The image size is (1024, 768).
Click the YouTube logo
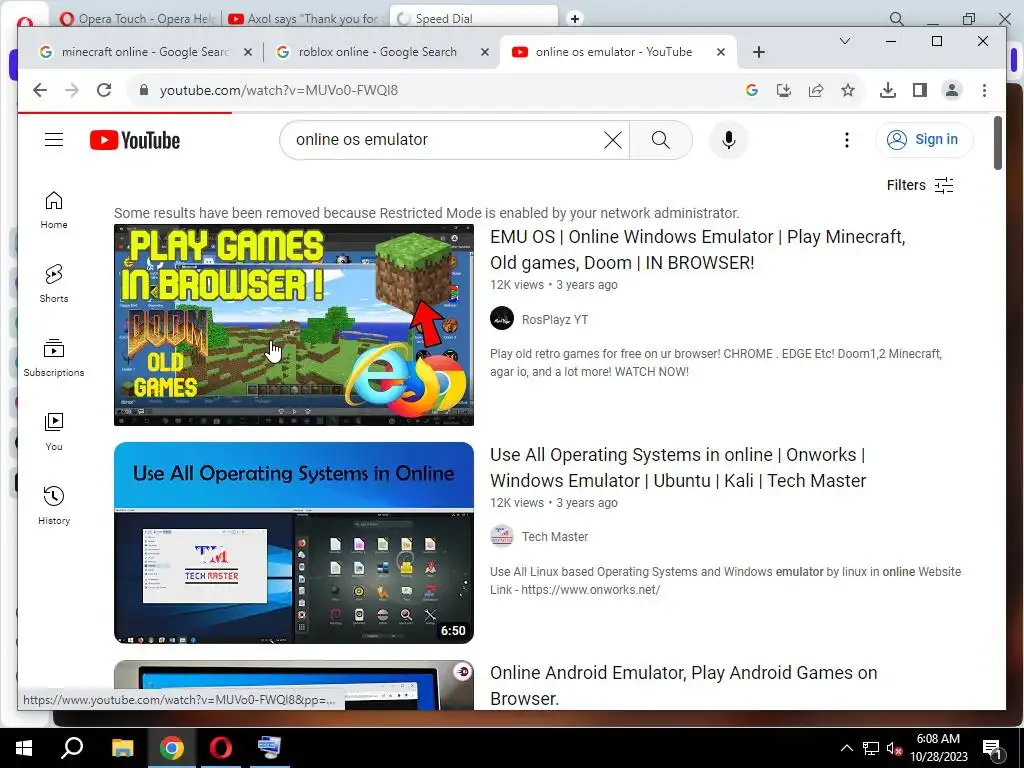(x=135, y=140)
